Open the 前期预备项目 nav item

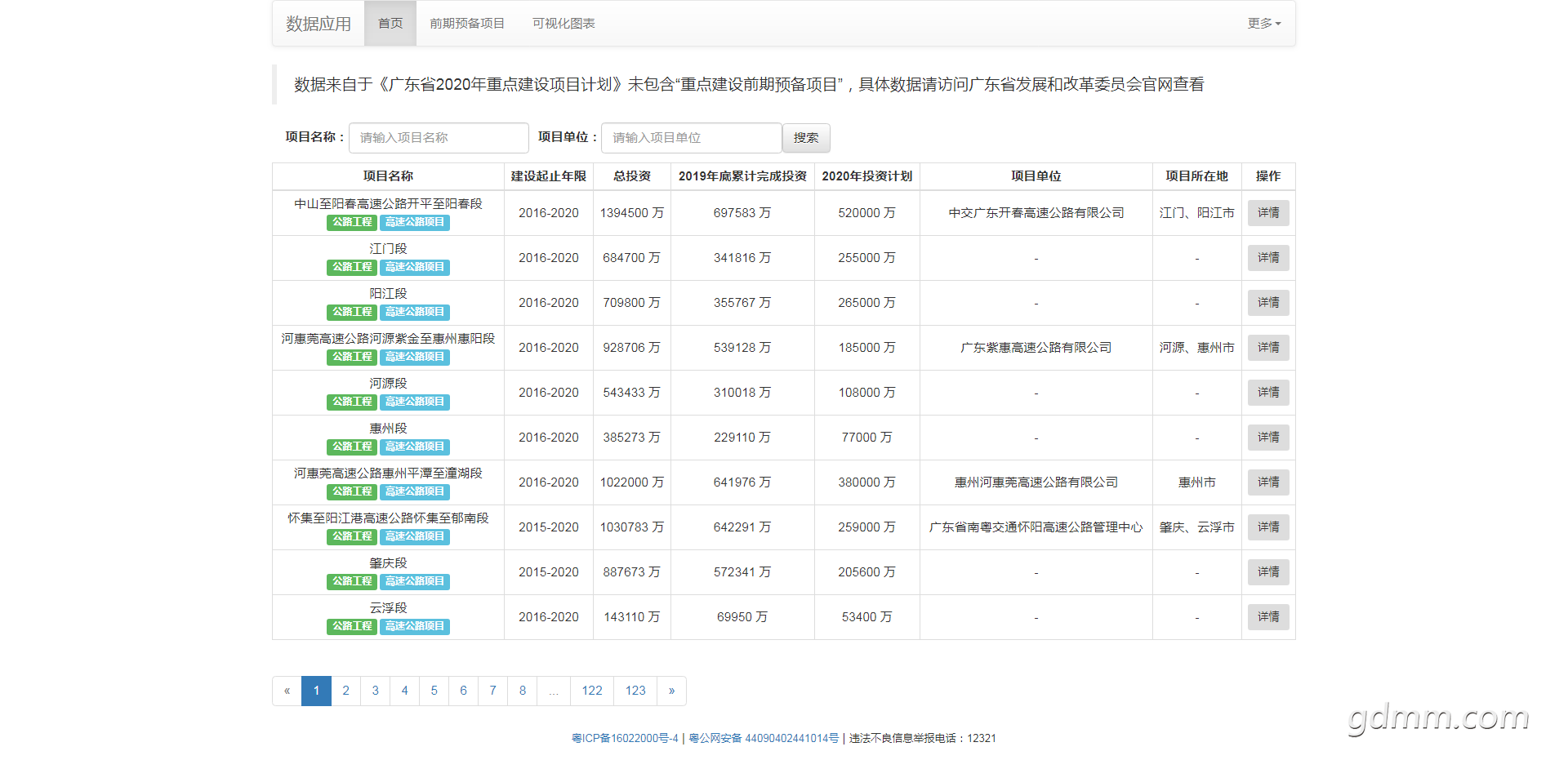(467, 24)
